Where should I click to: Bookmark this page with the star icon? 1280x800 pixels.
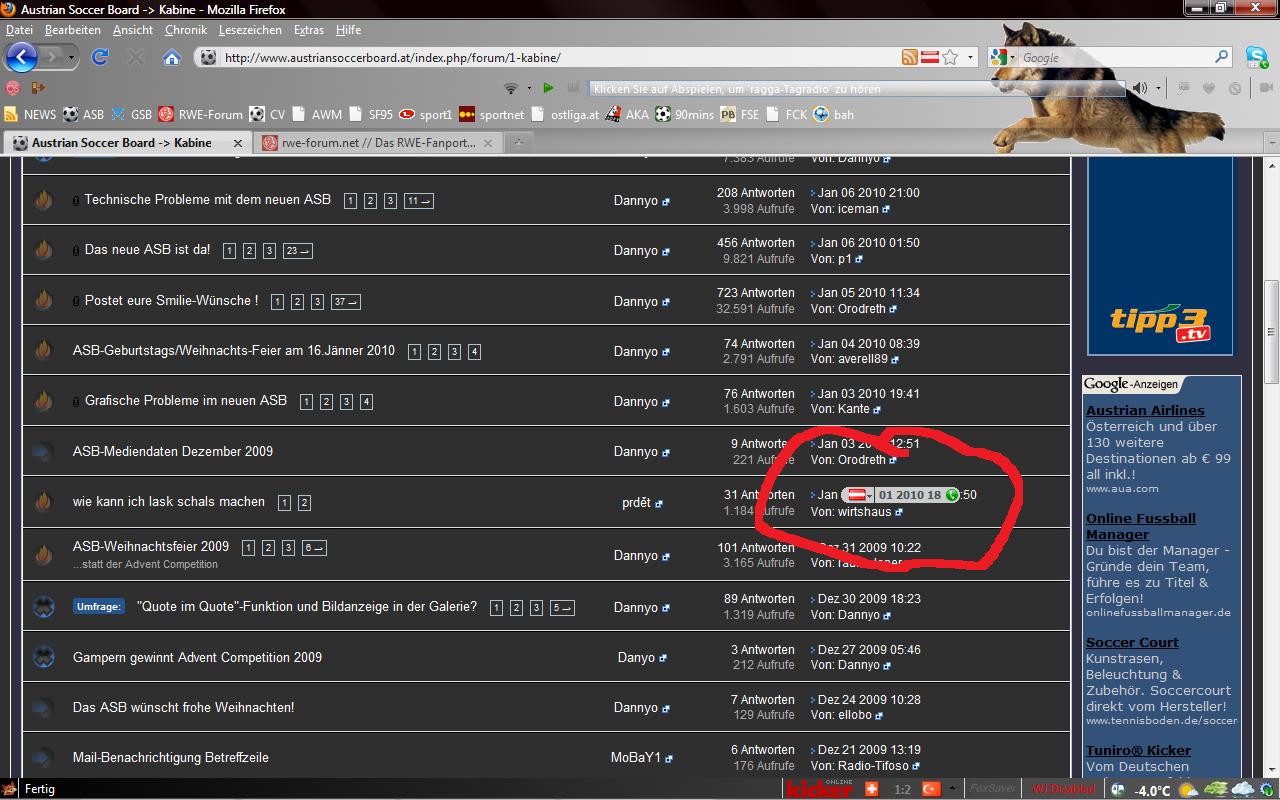[x=950, y=58]
